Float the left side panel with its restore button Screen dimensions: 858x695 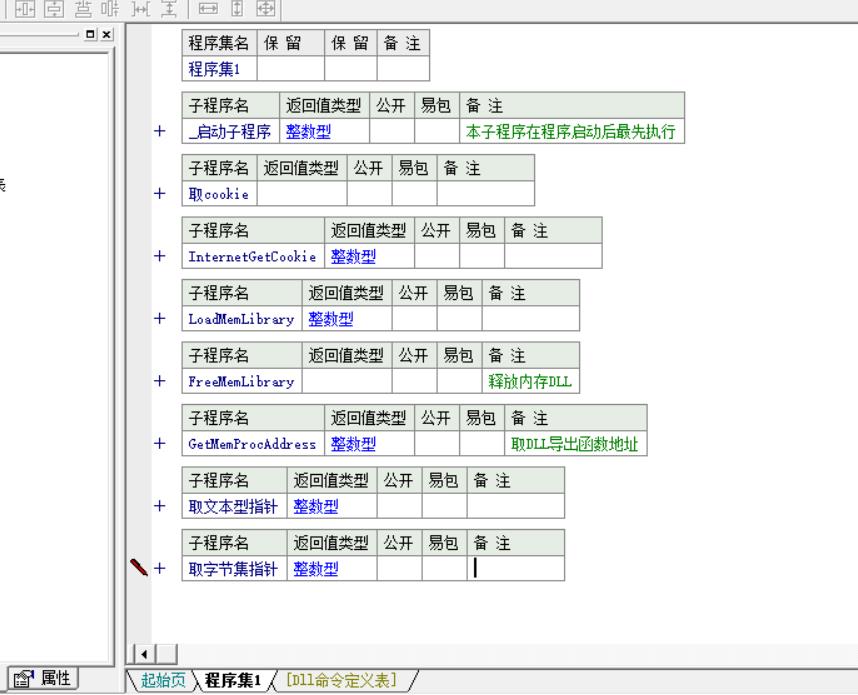coord(90,34)
